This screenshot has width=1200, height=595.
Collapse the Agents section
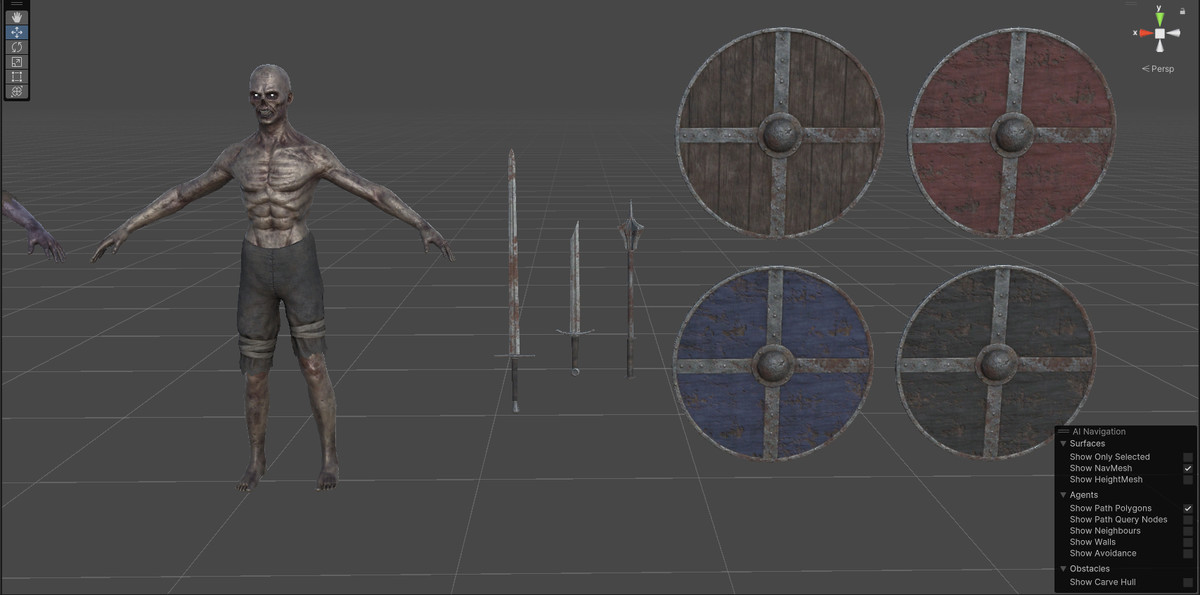click(1063, 495)
